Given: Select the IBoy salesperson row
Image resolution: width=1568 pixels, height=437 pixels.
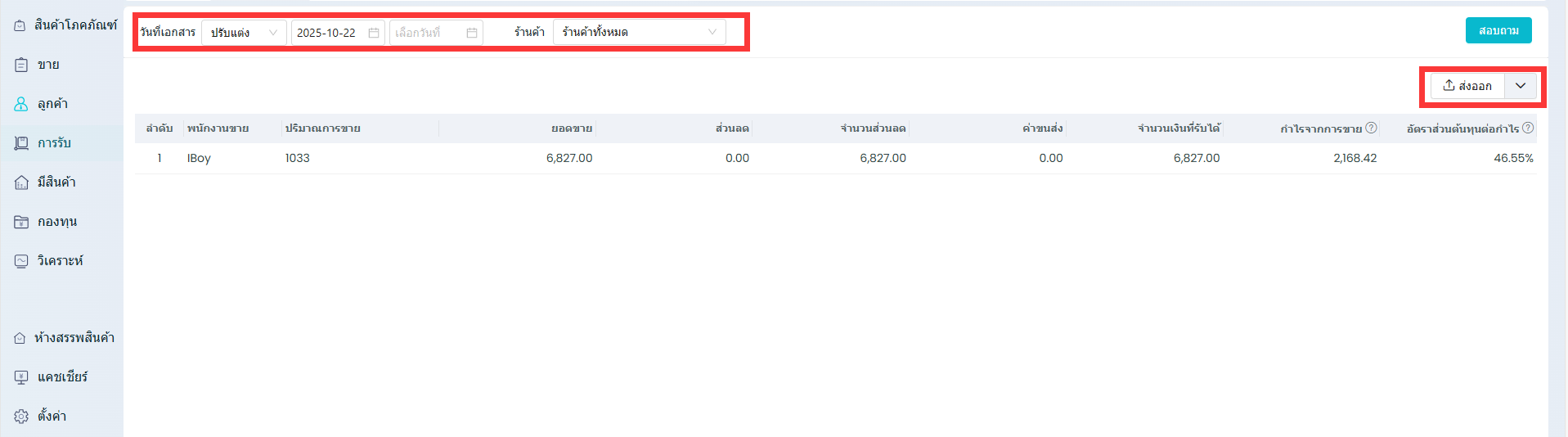Looking at the screenshot, I should (199, 158).
